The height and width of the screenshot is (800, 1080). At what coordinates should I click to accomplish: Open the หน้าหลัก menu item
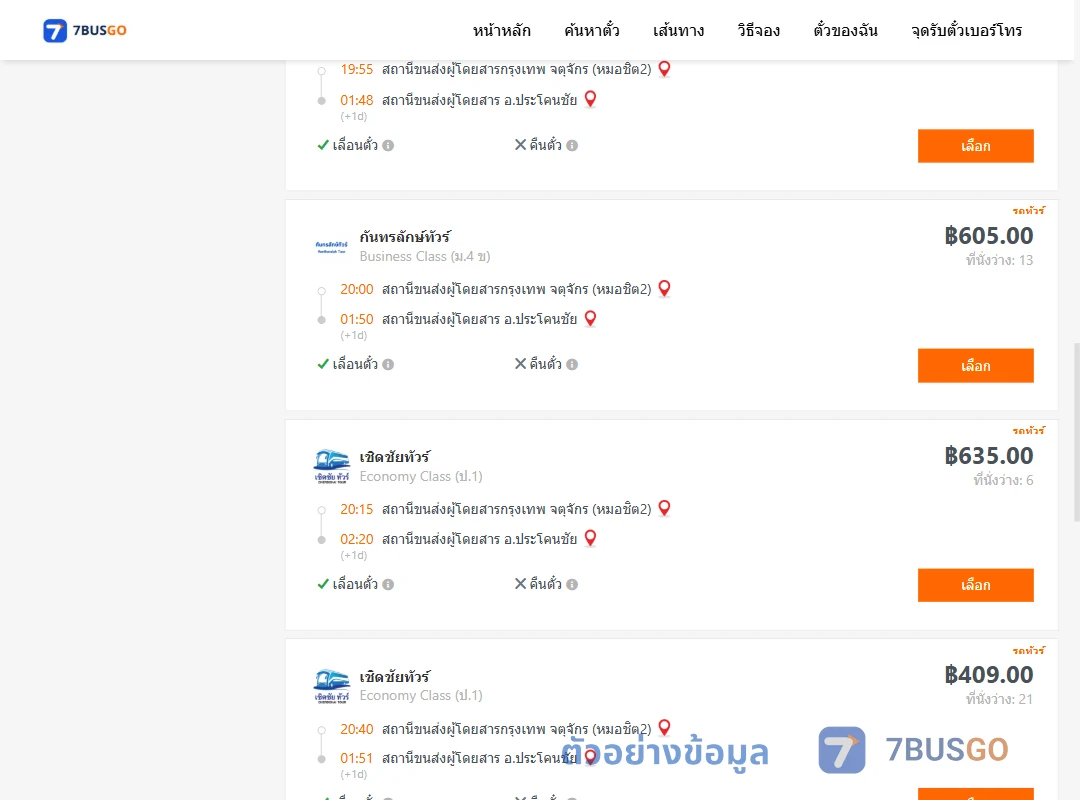[501, 30]
